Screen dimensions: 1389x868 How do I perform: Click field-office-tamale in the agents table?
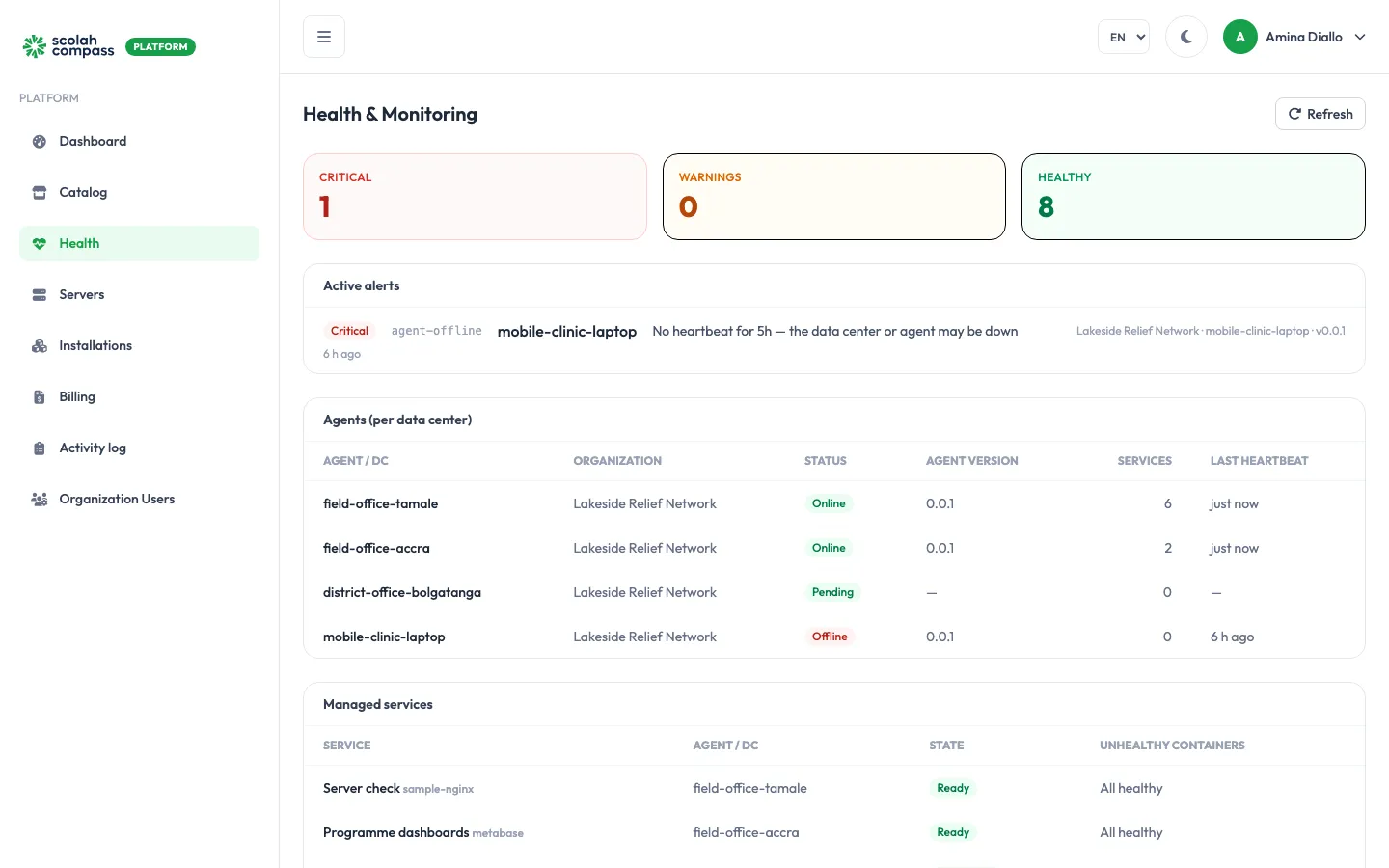(x=380, y=503)
